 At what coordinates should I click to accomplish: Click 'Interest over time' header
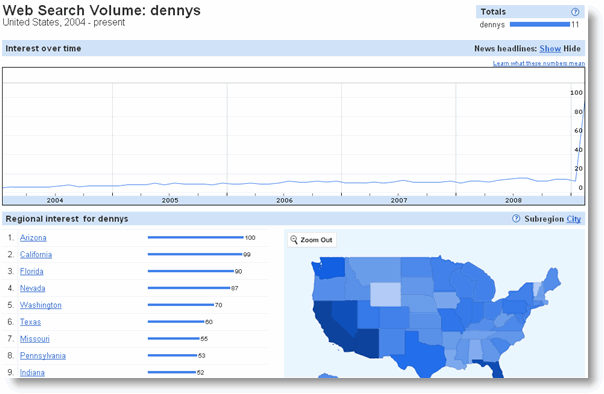43,49
